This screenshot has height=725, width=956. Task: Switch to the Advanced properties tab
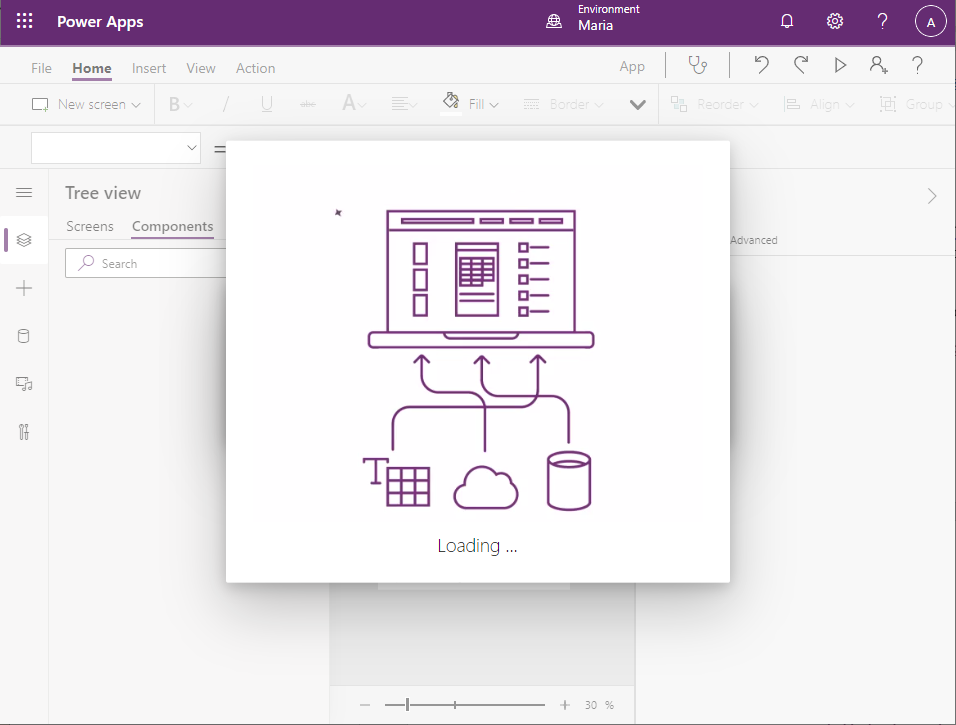tap(754, 240)
